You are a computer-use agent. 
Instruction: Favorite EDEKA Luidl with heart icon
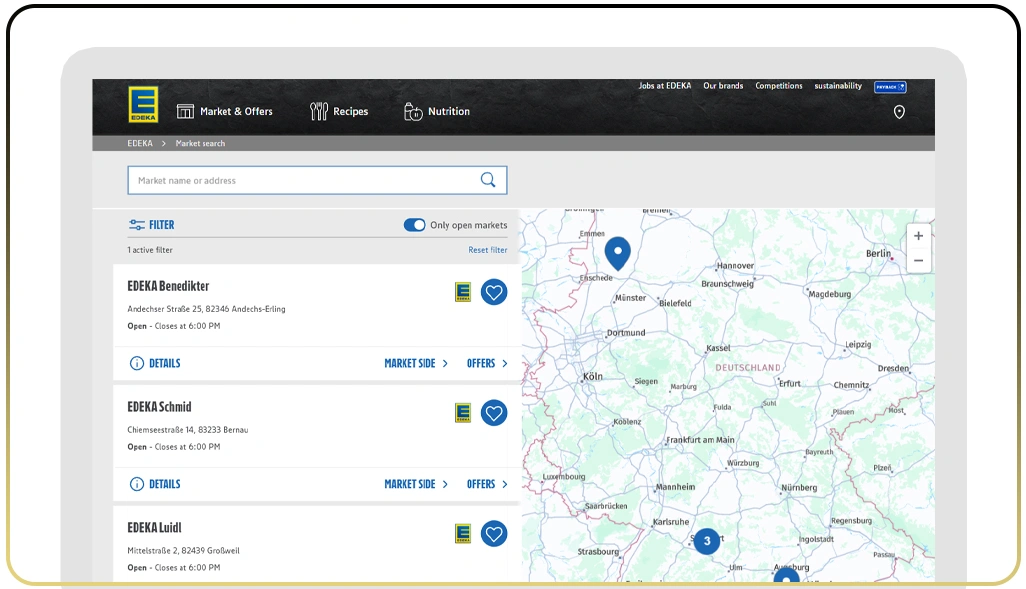[x=494, y=534]
